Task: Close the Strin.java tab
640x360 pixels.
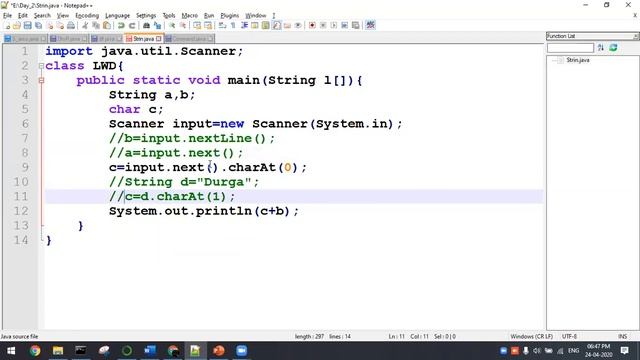Action: pyautogui.click(x=159, y=38)
